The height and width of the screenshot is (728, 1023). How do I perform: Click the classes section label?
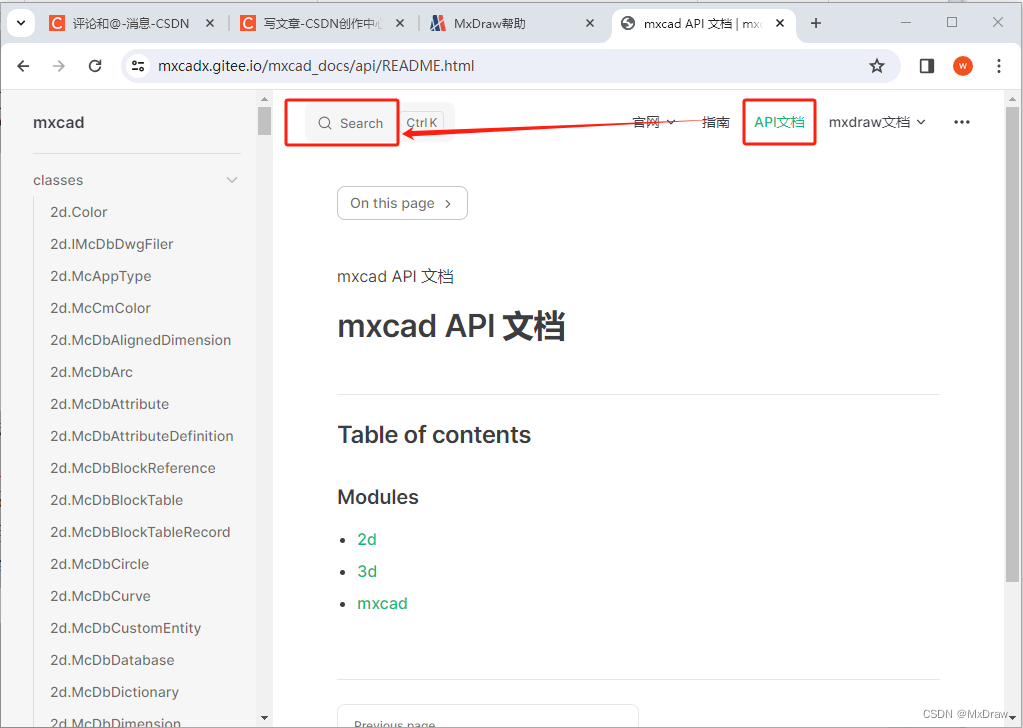click(58, 180)
